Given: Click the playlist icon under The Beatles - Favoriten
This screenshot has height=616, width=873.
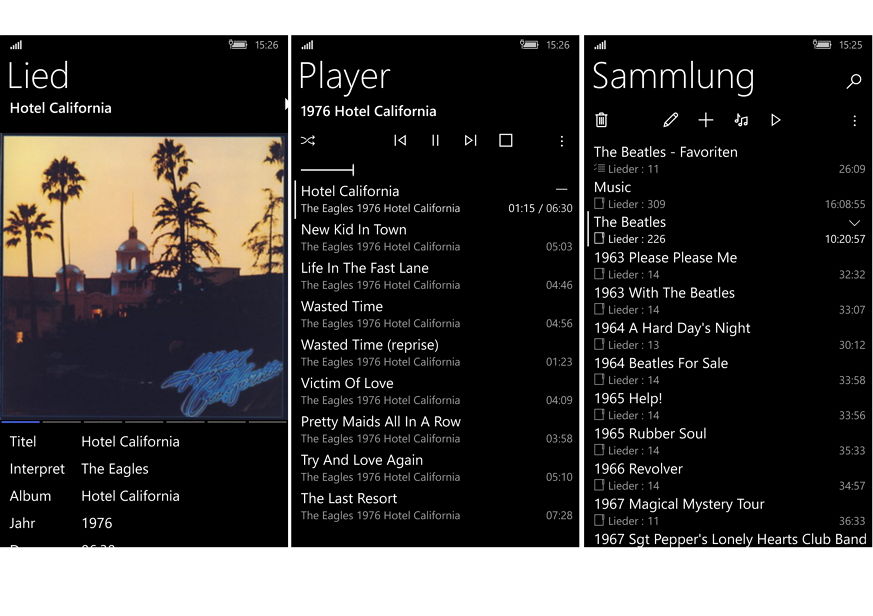Looking at the screenshot, I should point(599,168).
